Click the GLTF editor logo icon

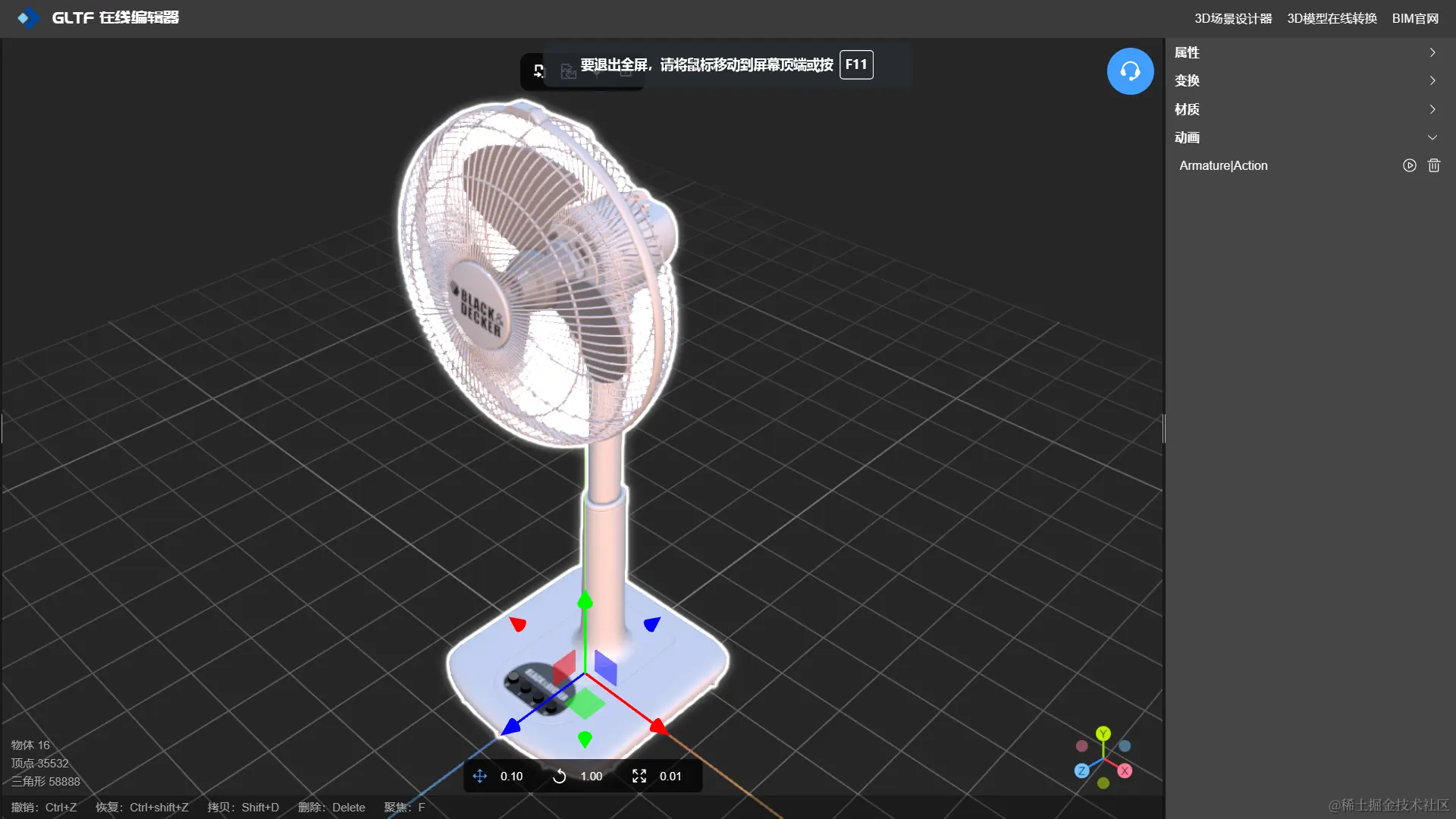pos(27,17)
